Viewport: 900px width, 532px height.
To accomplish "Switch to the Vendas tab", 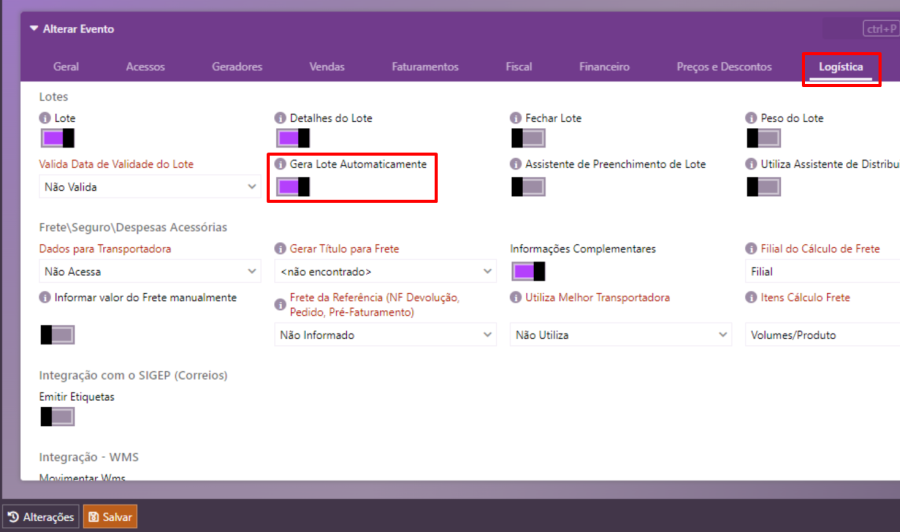I will coord(327,67).
